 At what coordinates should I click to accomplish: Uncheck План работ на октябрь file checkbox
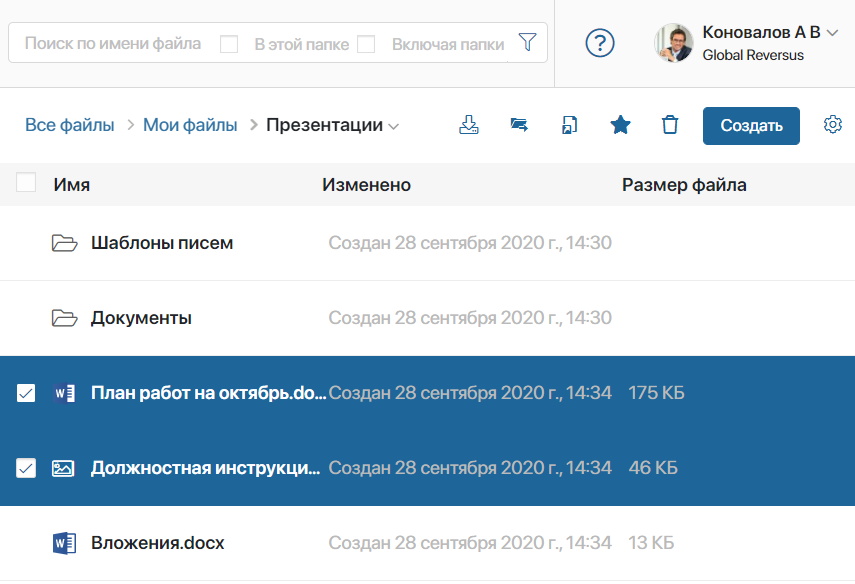pos(26,393)
